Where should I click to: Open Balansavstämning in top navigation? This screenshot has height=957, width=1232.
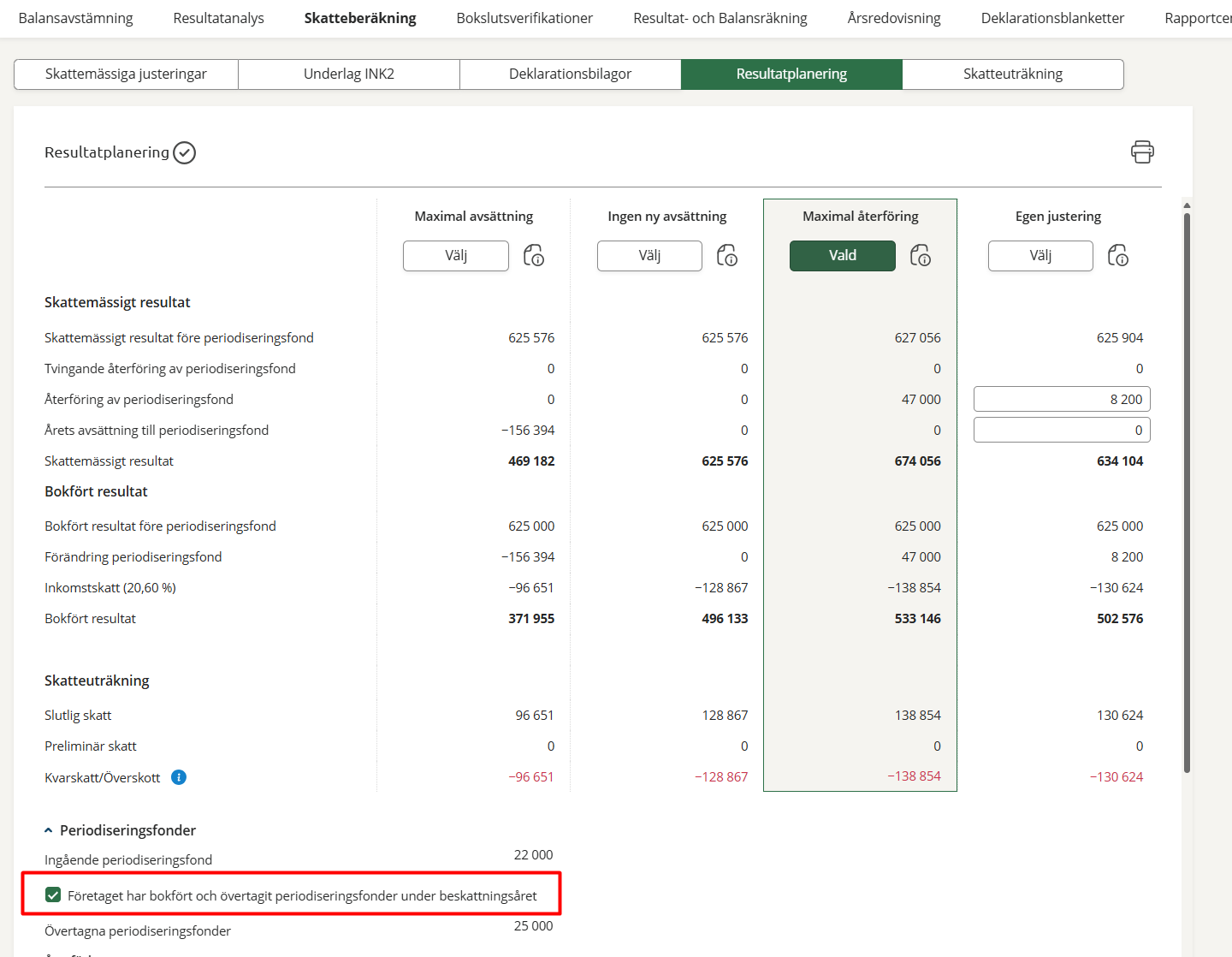(75, 18)
